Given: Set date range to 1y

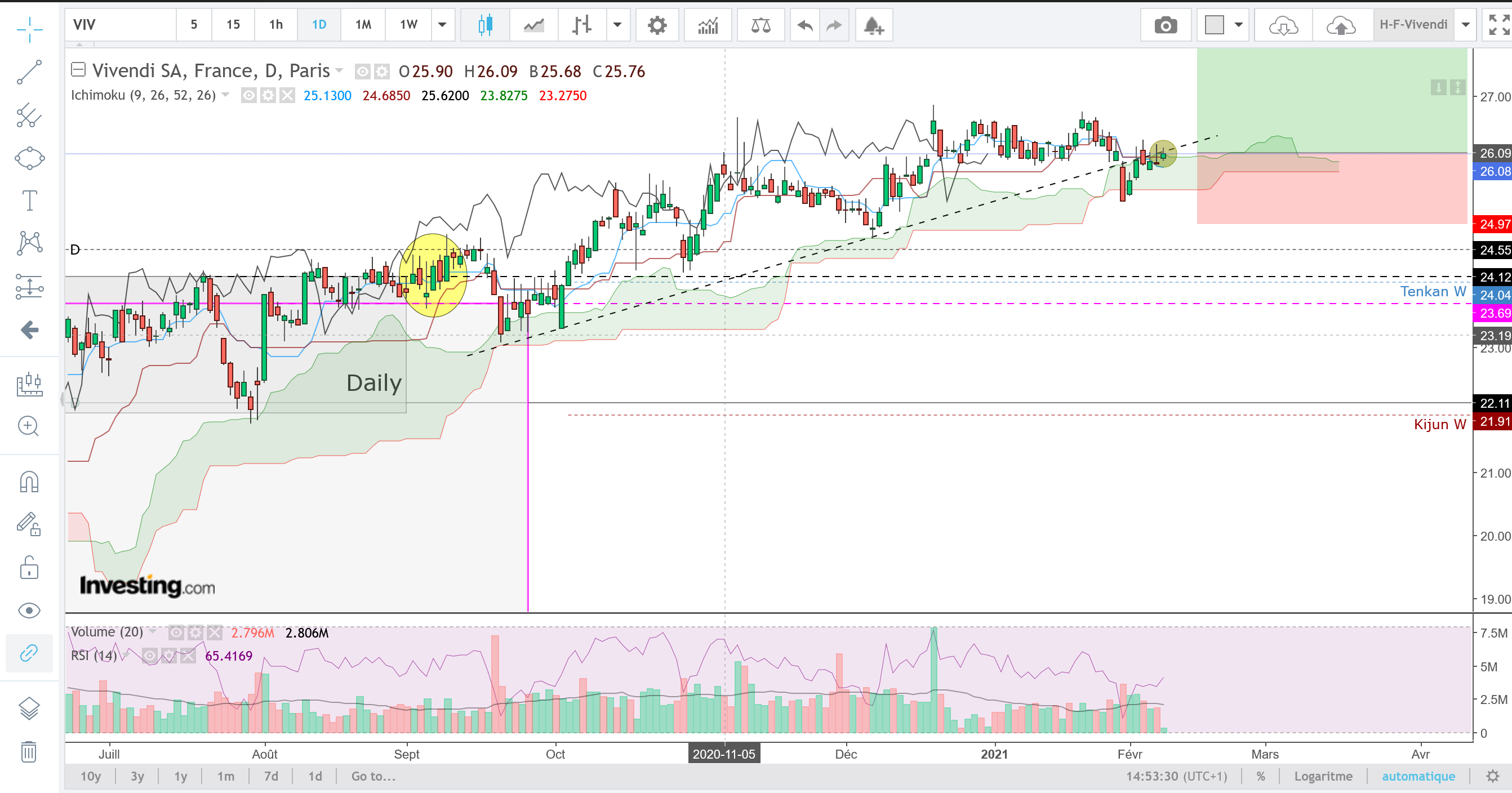Looking at the screenshot, I should [x=180, y=776].
